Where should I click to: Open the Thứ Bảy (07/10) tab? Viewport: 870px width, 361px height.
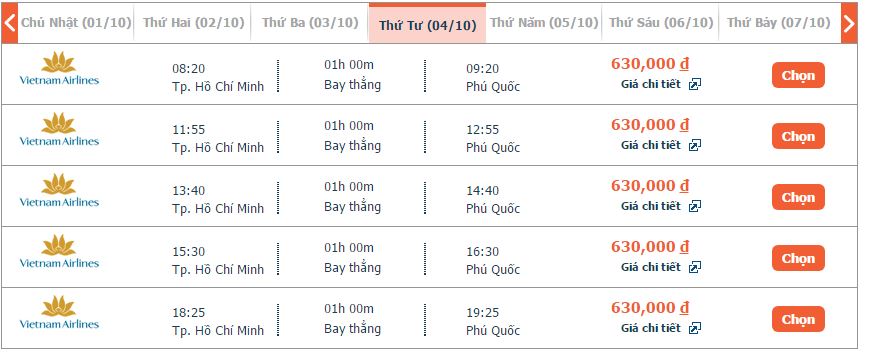tap(779, 23)
